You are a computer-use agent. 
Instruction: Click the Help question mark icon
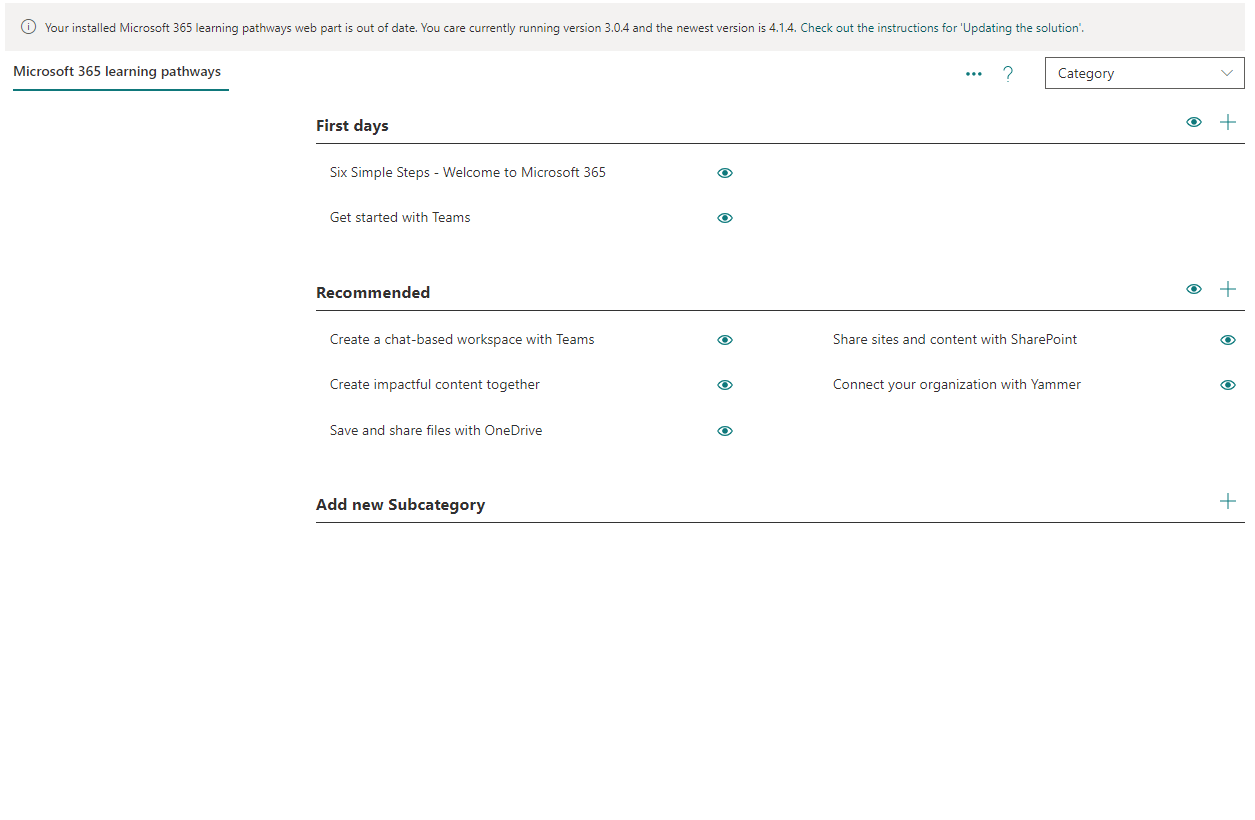(x=1007, y=73)
